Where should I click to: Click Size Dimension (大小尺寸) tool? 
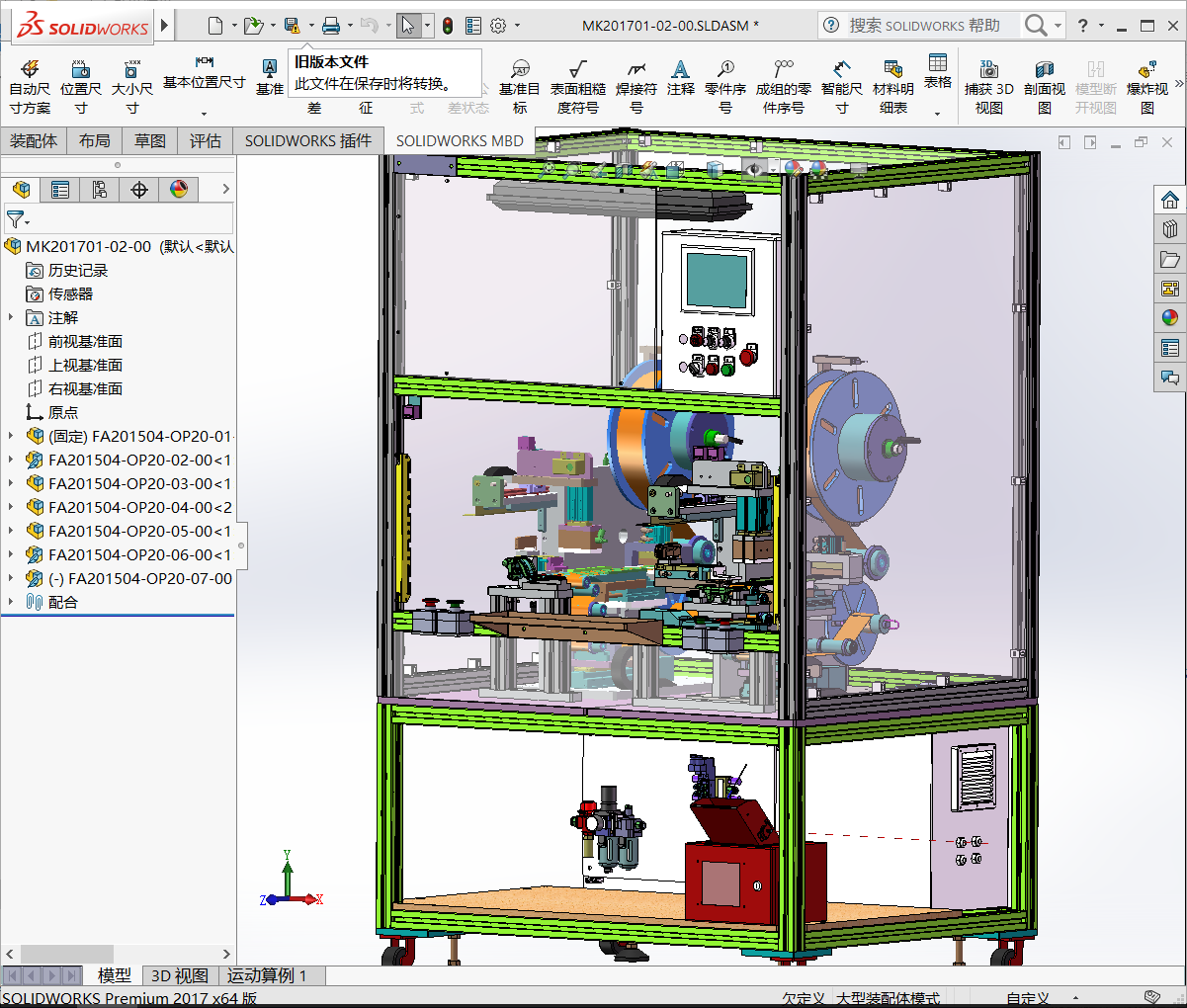(132, 87)
